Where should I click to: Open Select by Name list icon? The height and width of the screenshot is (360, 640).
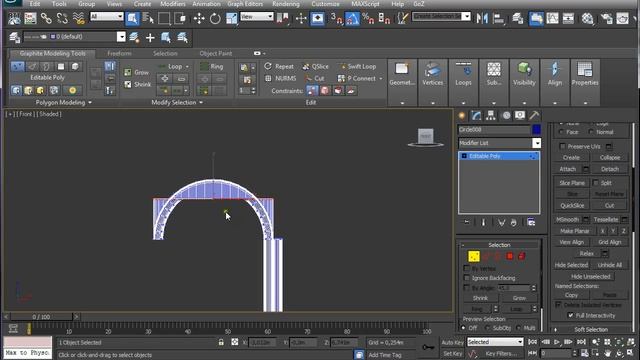148,18
